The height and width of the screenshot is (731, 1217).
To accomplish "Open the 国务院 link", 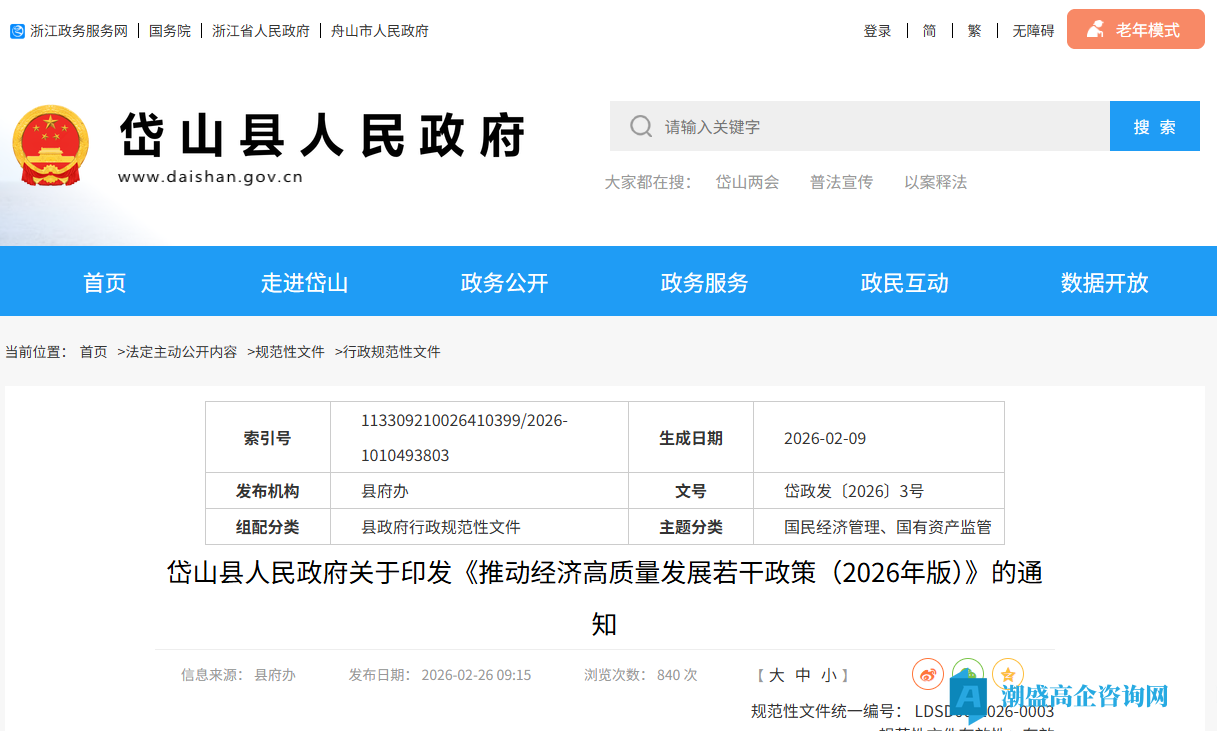I will (x=170, y=31).
